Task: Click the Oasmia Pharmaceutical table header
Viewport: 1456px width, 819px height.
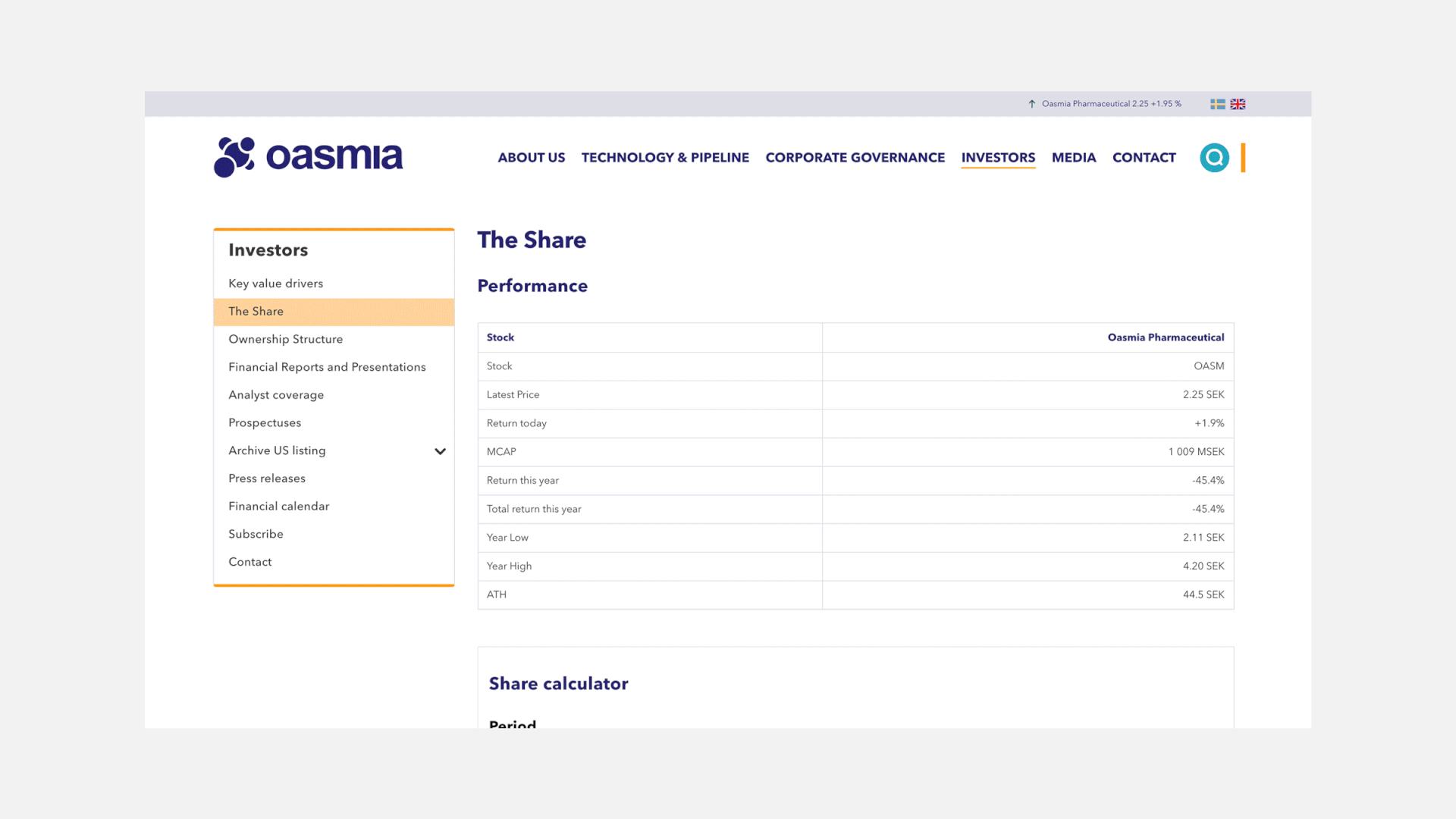Action: [x=1166, y=337]
